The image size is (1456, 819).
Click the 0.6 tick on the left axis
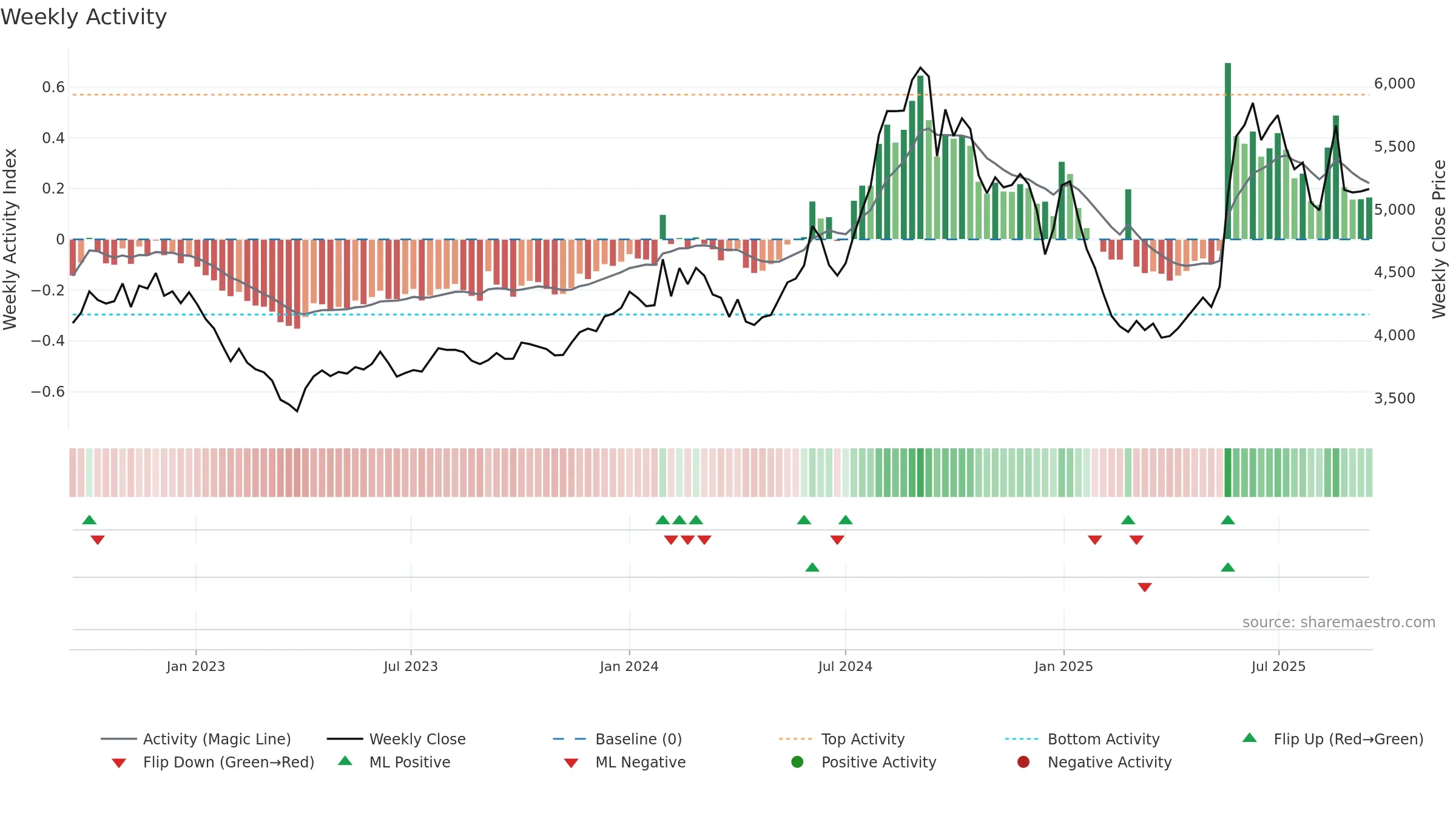(53, 87)
